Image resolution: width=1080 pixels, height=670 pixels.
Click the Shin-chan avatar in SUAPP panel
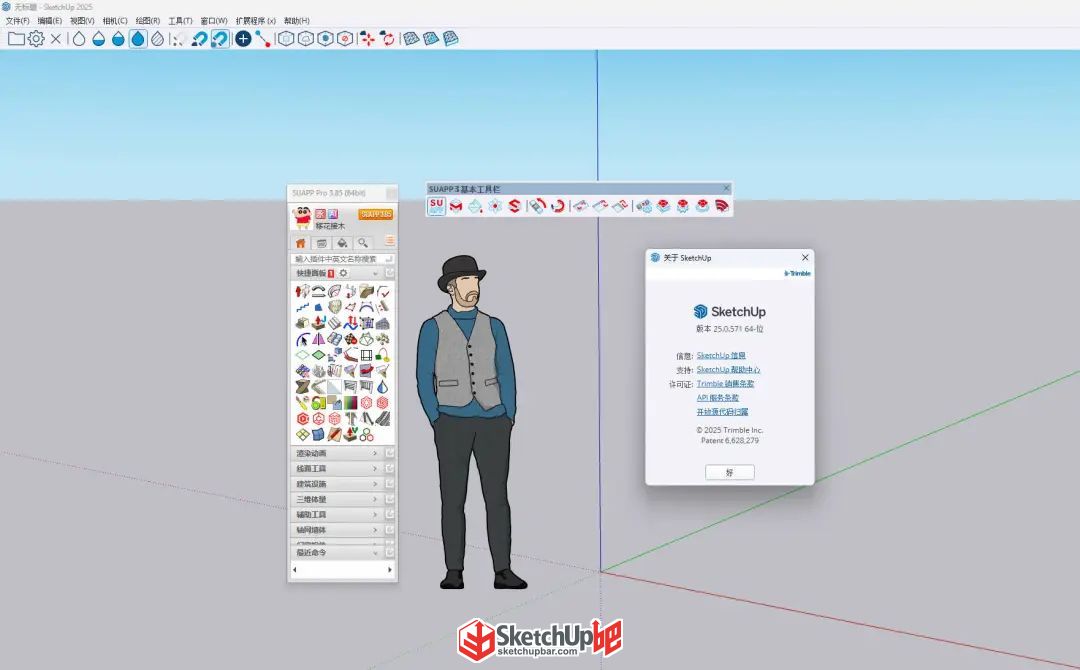pyautogui.click(x=302, y=218)
